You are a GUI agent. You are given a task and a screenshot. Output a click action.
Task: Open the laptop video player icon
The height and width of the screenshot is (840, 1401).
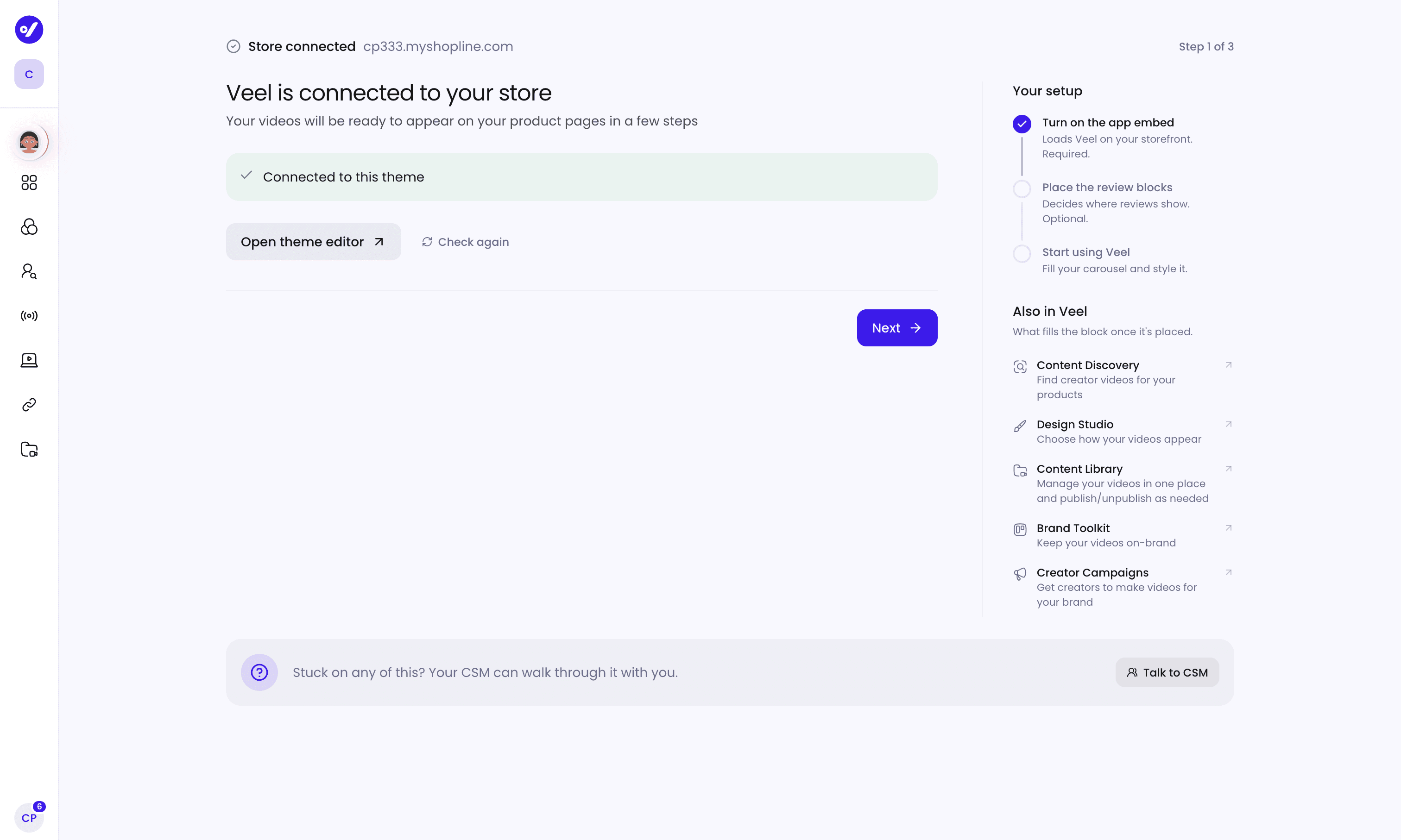[x=29, y=360]
